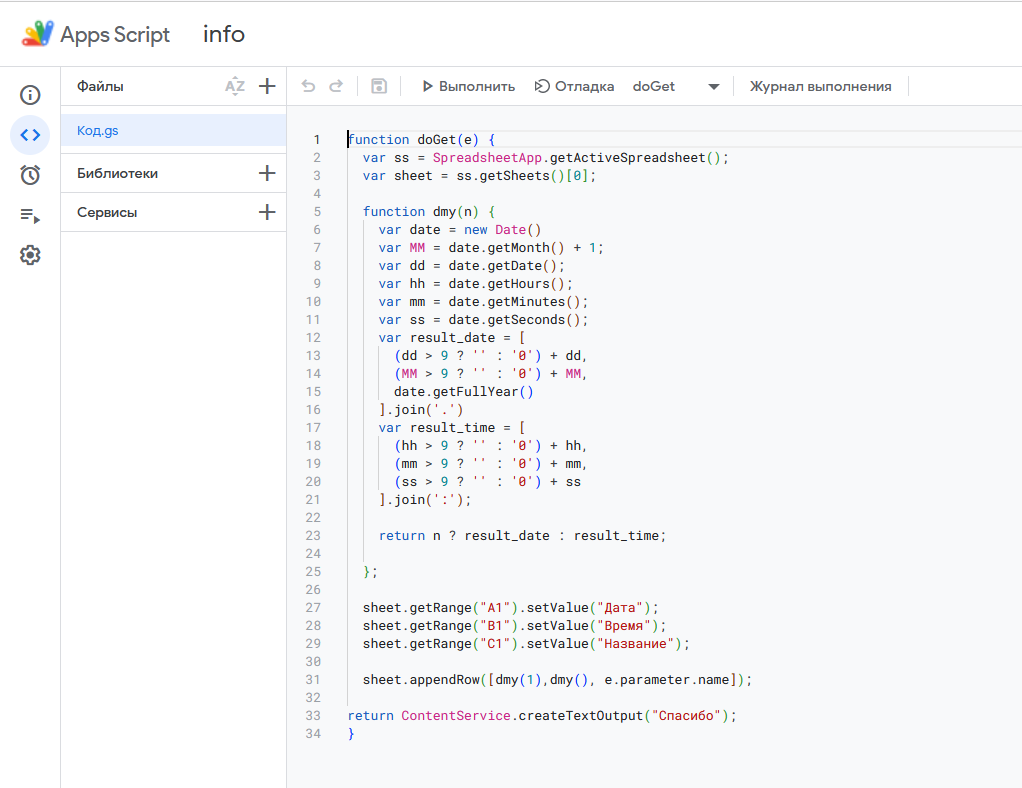Add a library with plus button
1022x788 pixels.
coord(267,173)
